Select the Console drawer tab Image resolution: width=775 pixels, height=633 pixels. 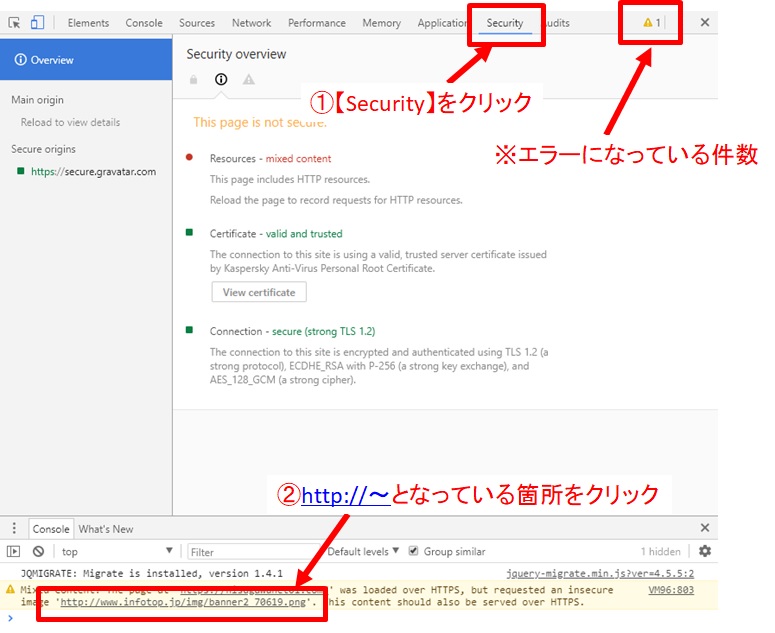tap(51, 529)
